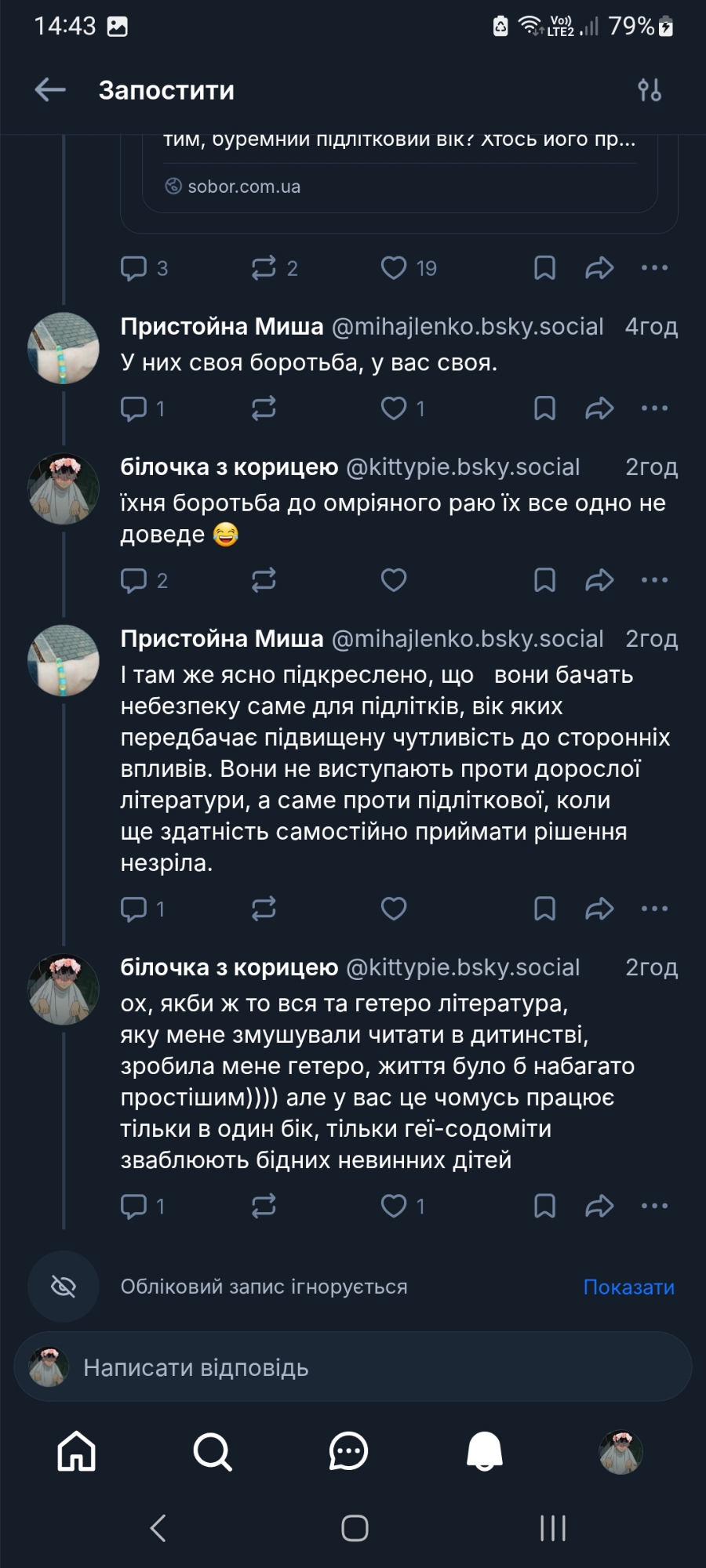This screenshot has height=1568, width=706.
Task: Repost the post with 2 reposts
Action: click(x=264, y=268)
